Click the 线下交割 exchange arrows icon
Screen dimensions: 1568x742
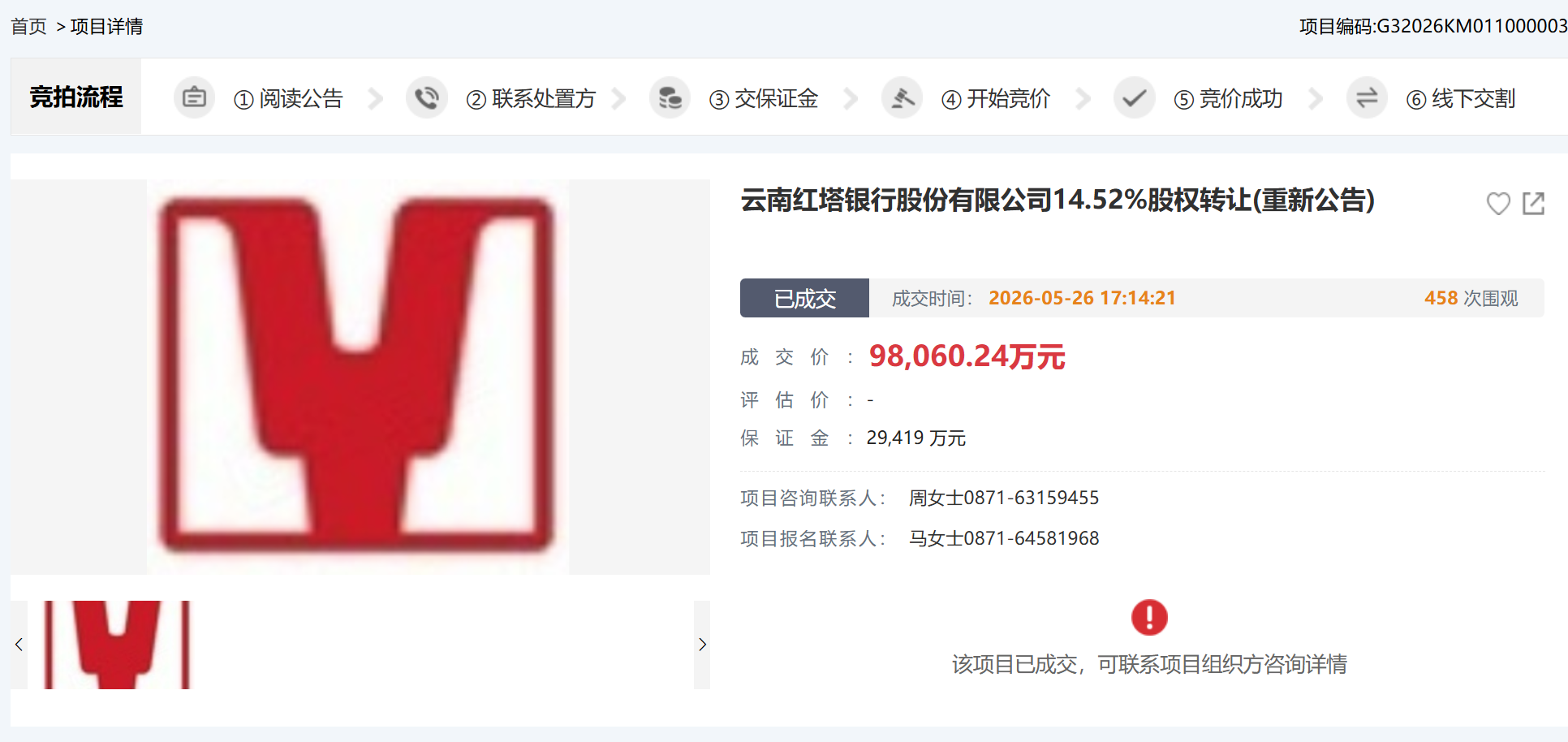point(1367,98)
